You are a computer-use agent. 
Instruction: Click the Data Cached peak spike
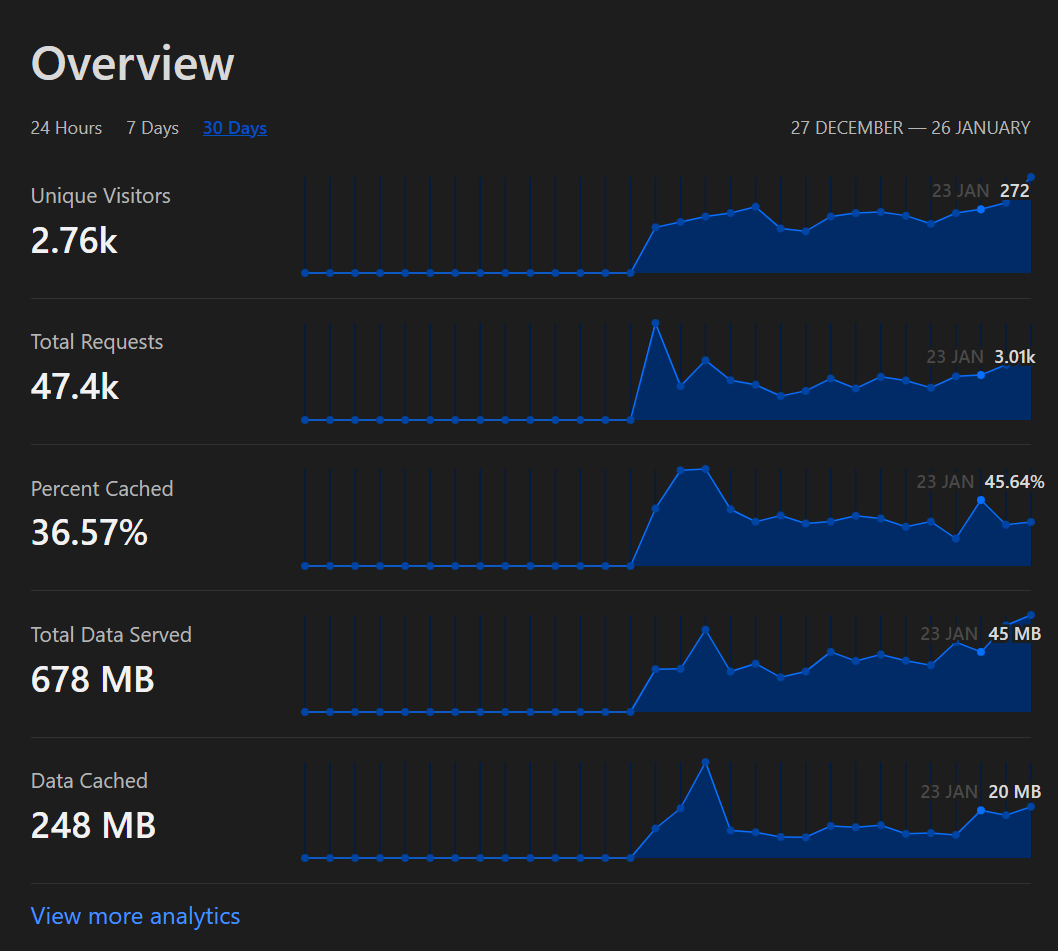[x=706, y=761]
